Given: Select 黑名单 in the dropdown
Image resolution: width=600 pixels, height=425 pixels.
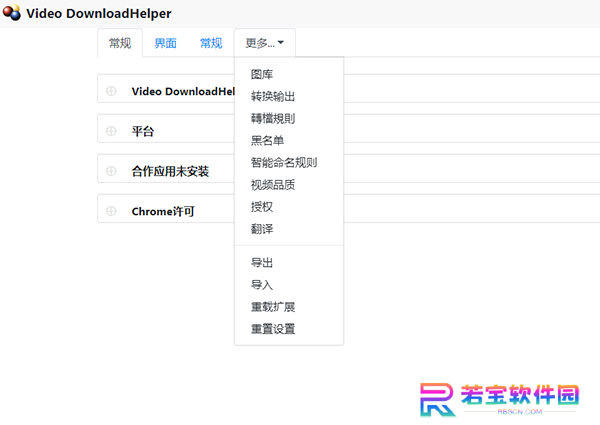Looking at the screenshot, I should click(289, 141).
